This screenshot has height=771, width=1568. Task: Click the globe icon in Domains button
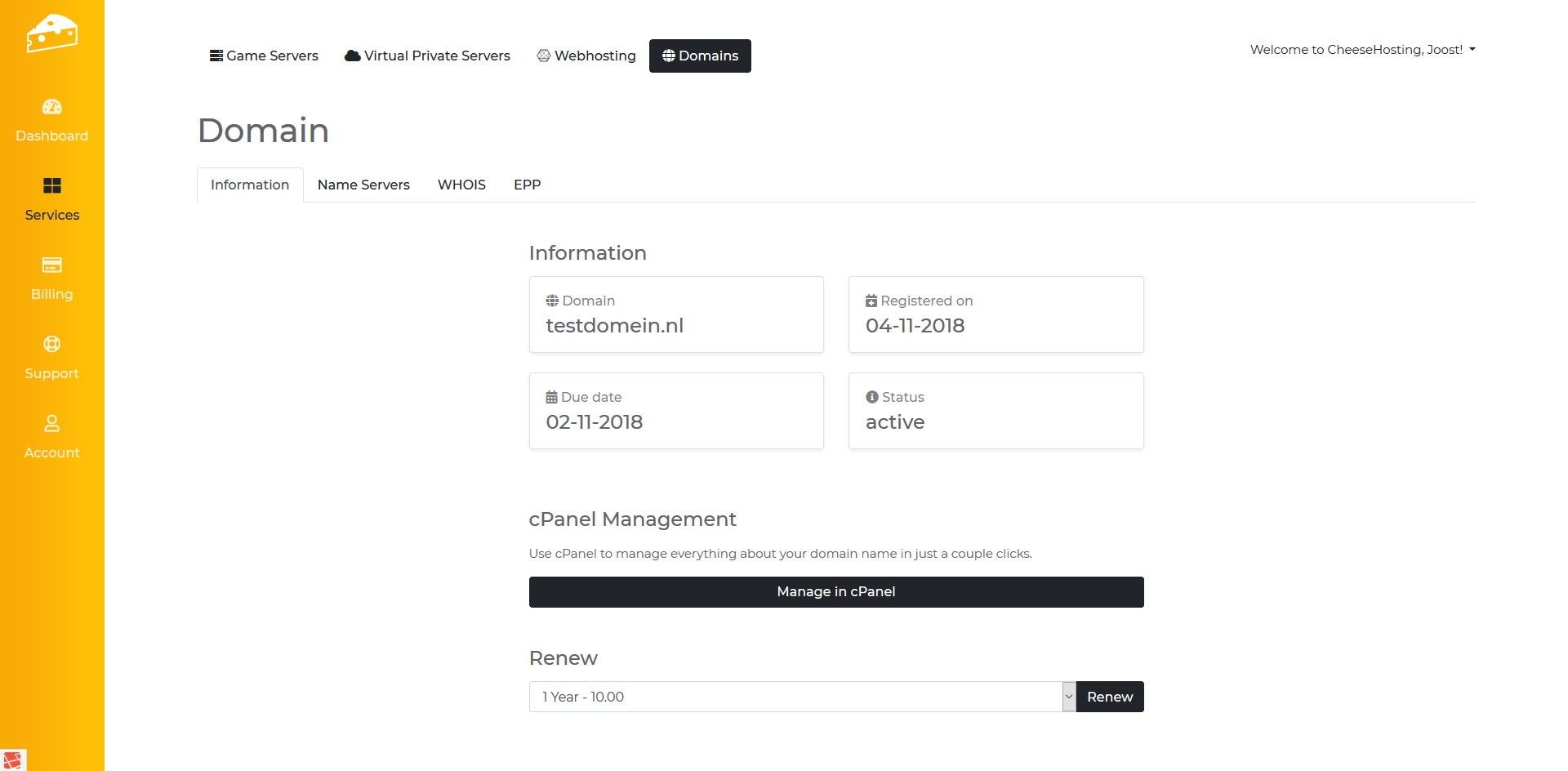668,56
